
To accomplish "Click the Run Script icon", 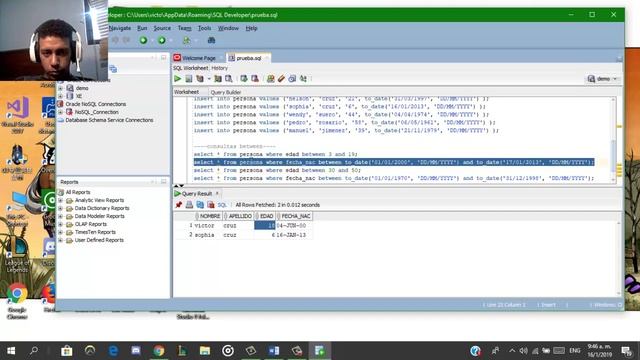I will (189, 79).
